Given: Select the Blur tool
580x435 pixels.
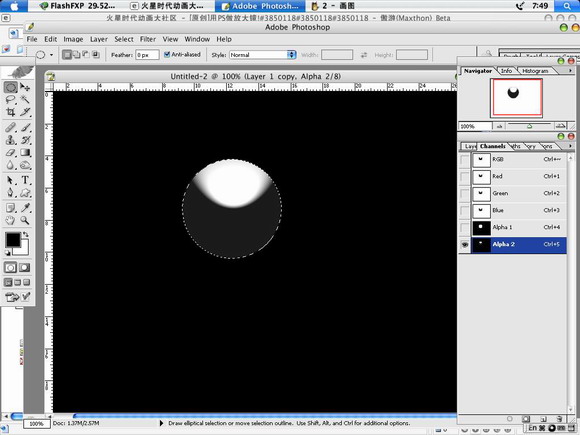Looking at the screenshot, I should [x=10, y=165].
